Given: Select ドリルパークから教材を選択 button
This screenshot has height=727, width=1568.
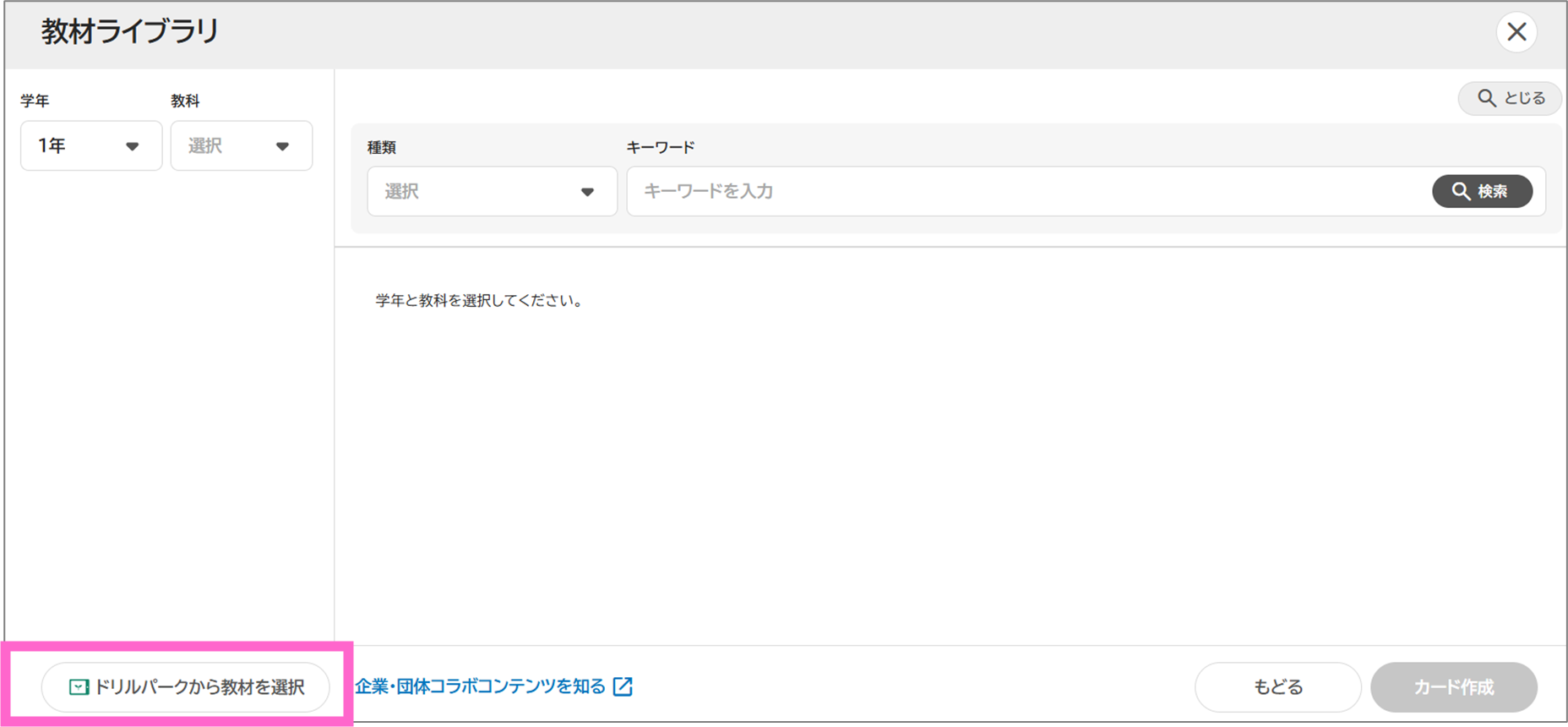Looking at the screenshot, I should [x=186, y=687].
